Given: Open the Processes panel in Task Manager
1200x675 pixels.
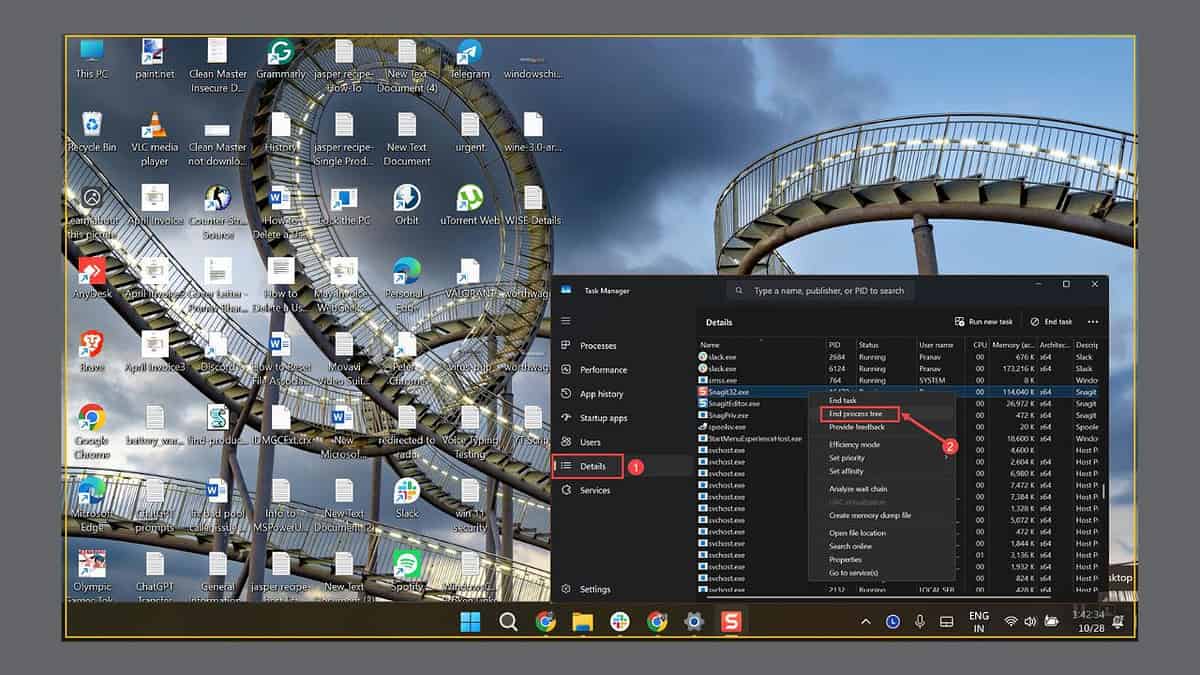Looking at the screenshot, I should [x=598, y=345].
